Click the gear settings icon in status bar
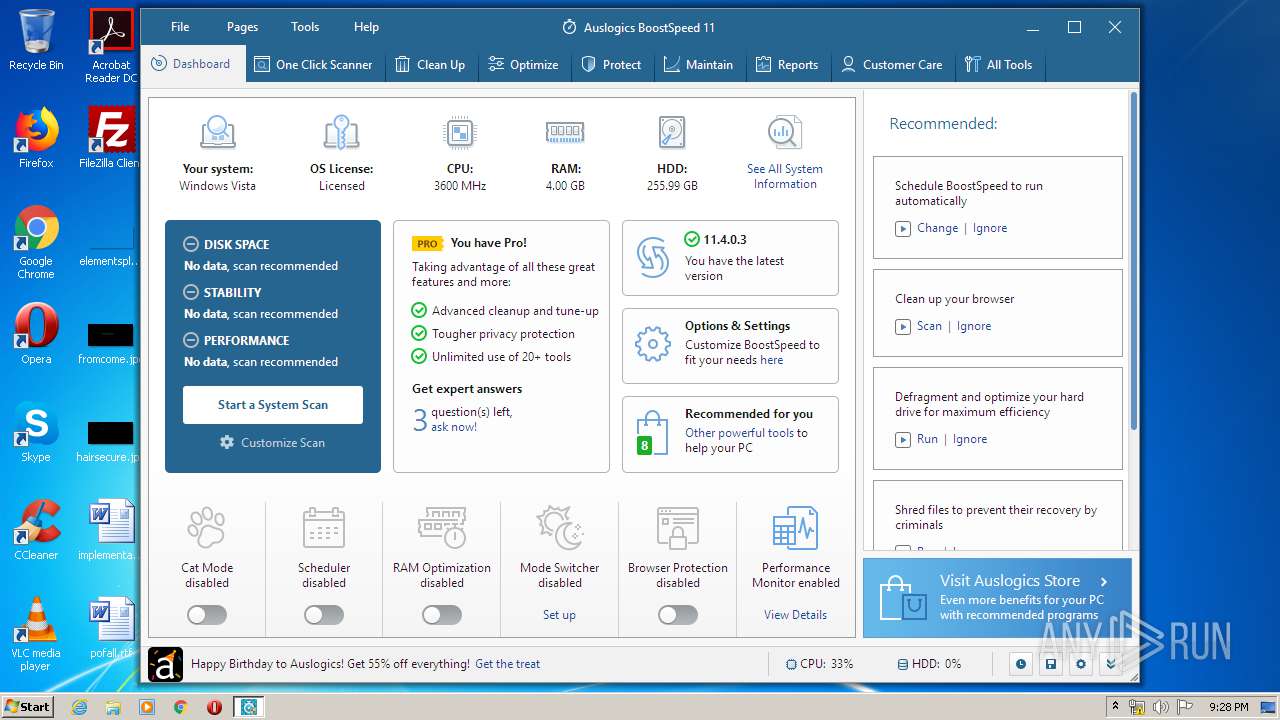 pos(1080,664)
